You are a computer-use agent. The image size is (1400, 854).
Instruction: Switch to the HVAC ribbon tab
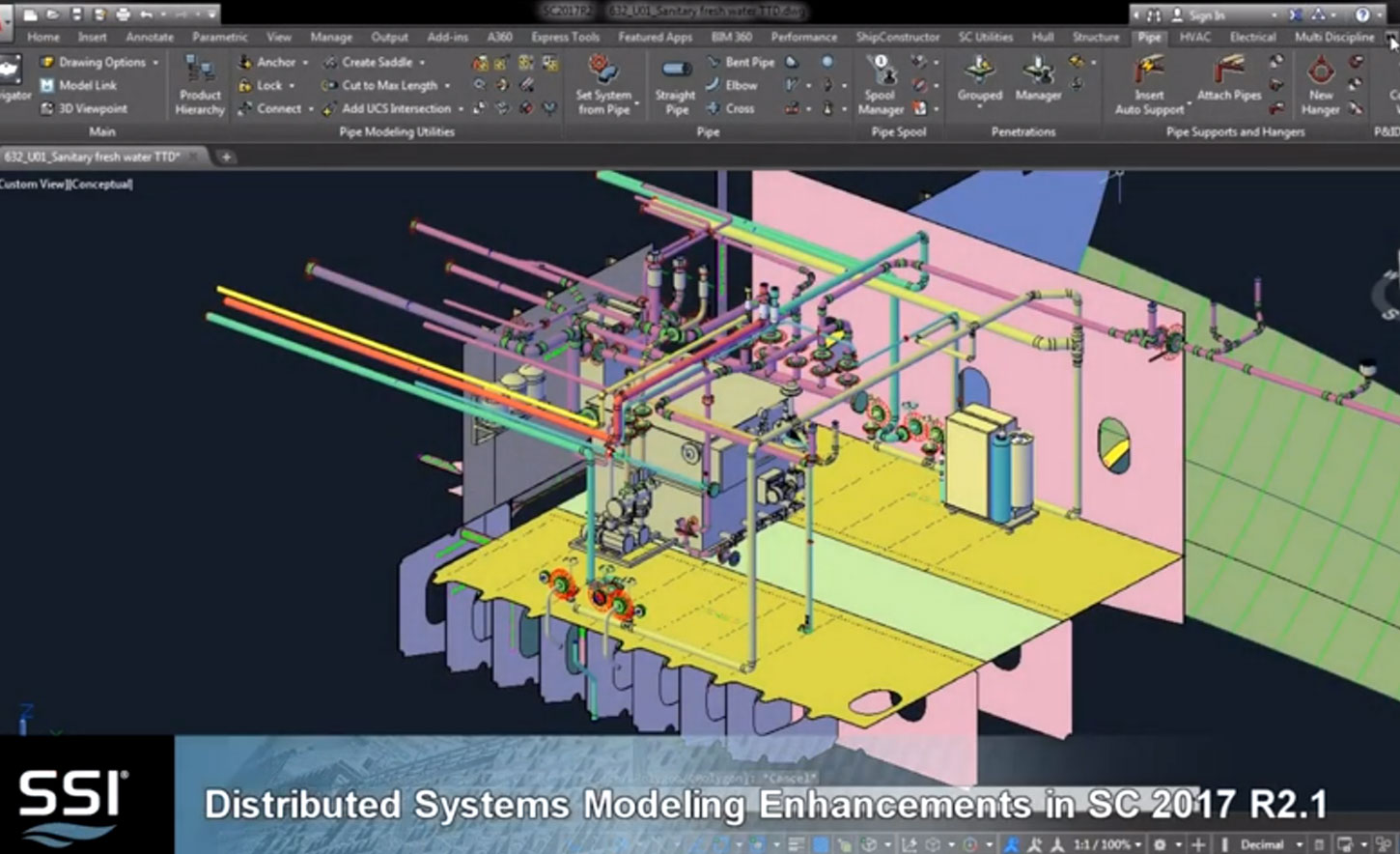(1194, 37)
